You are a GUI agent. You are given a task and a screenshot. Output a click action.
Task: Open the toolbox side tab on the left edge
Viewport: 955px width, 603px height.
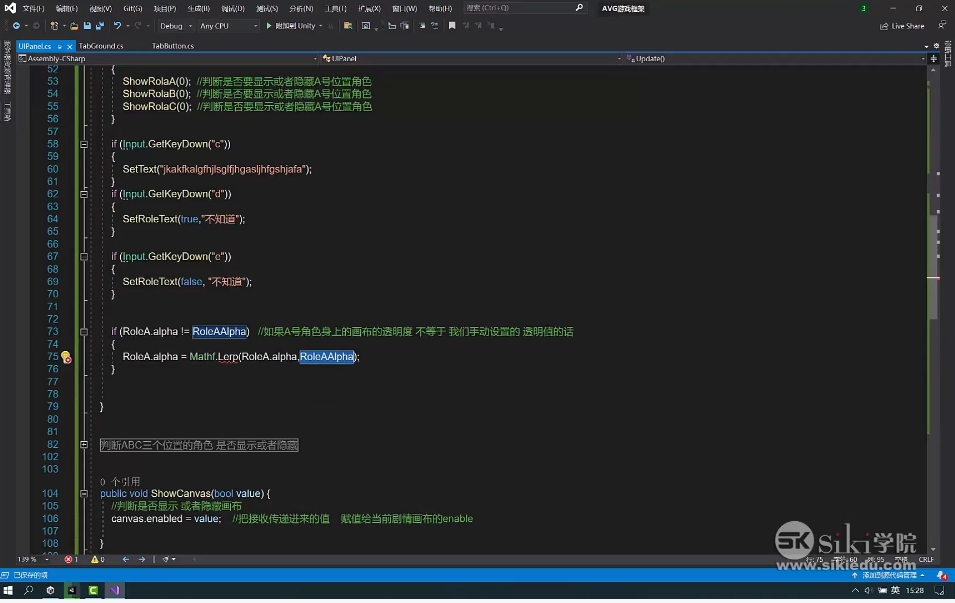tap(7, 111)
